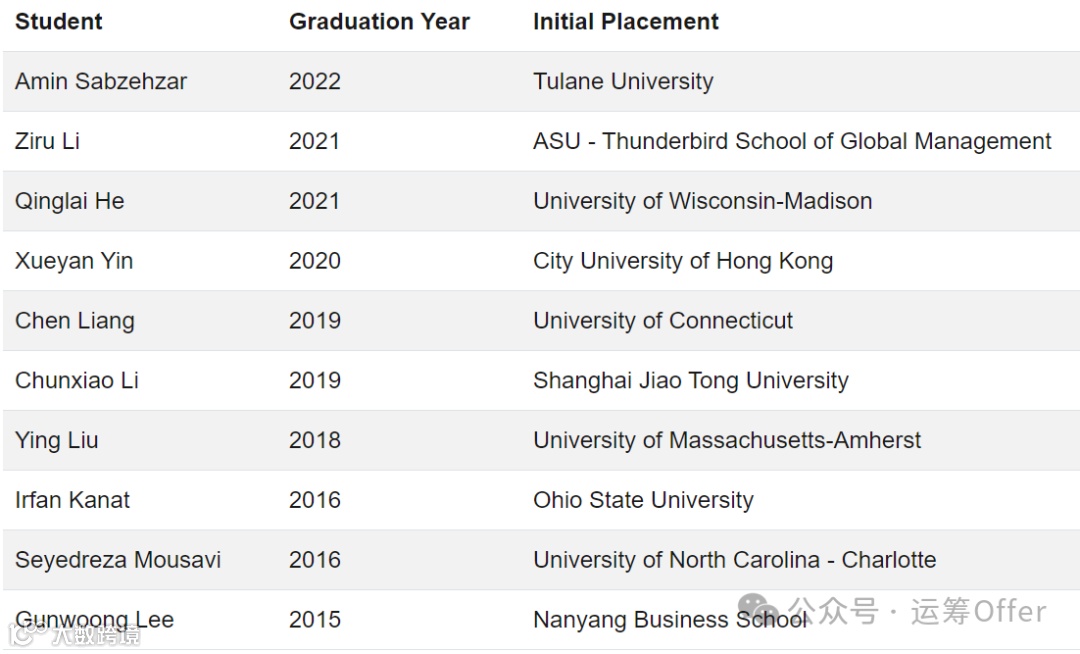Click the WeChat logo icon in watermark
Image resolution: width=1080 pixels, height=654 pixels.
pyautogui.click(x=758, y=609)
